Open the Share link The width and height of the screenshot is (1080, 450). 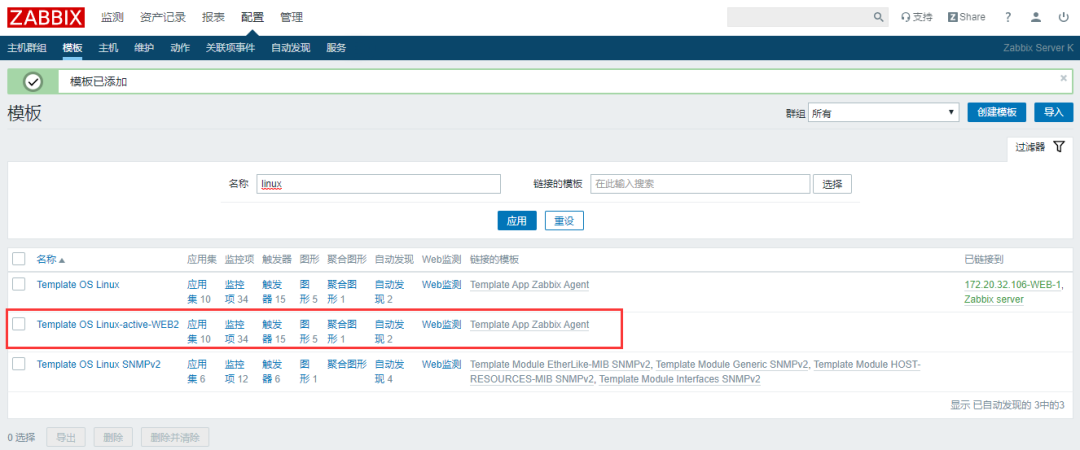966,17
